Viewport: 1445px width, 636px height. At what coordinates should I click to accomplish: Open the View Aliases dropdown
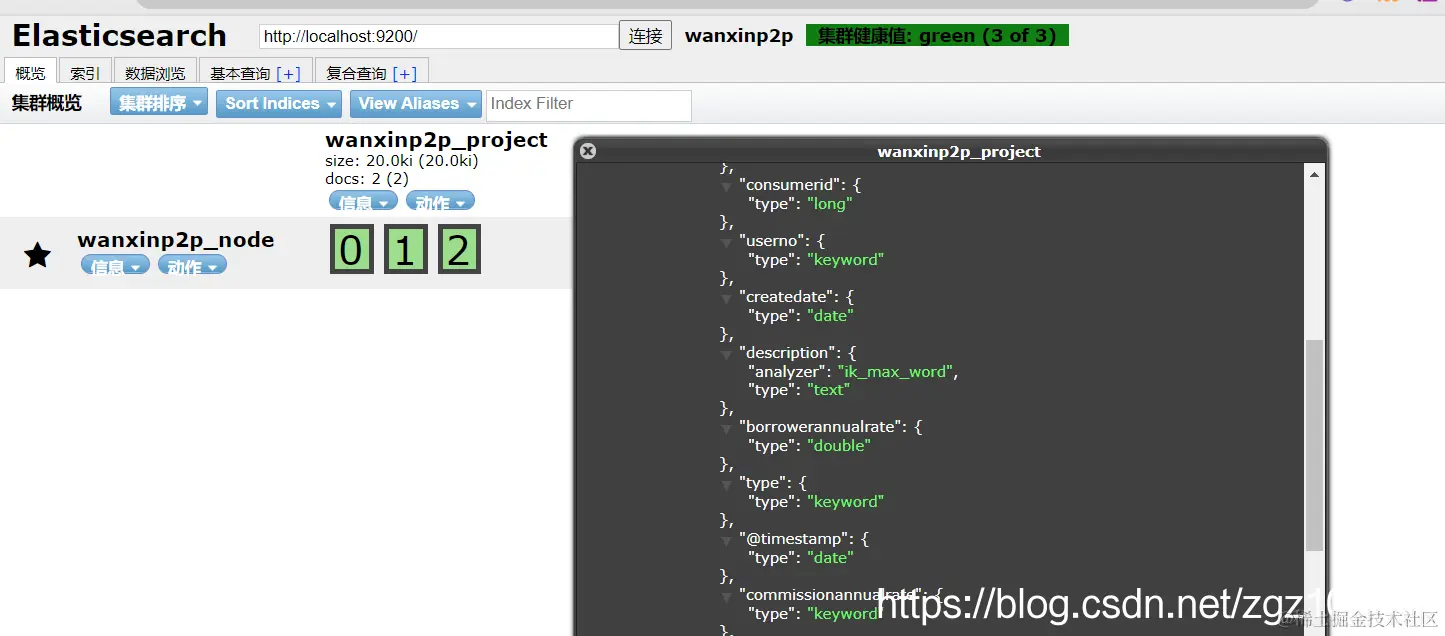click(415, 103)
